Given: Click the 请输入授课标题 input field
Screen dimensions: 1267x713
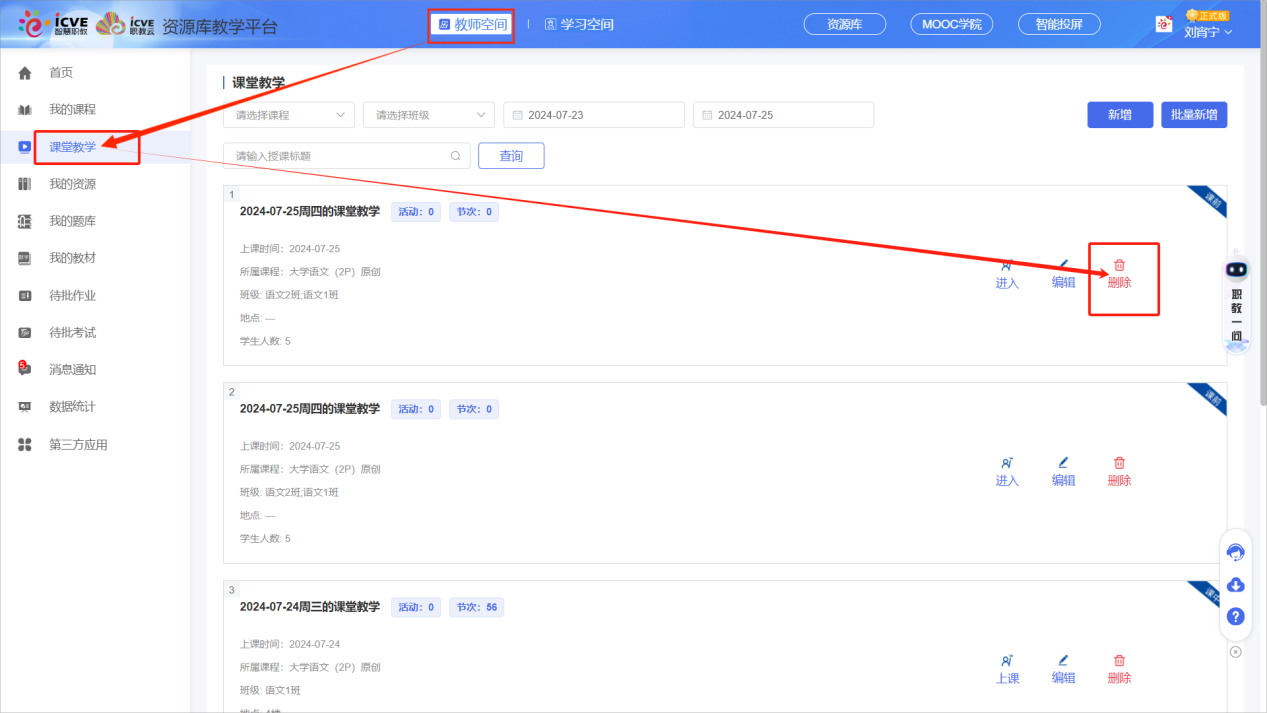Looking at the screenshot, I should [x=335, y=156].
